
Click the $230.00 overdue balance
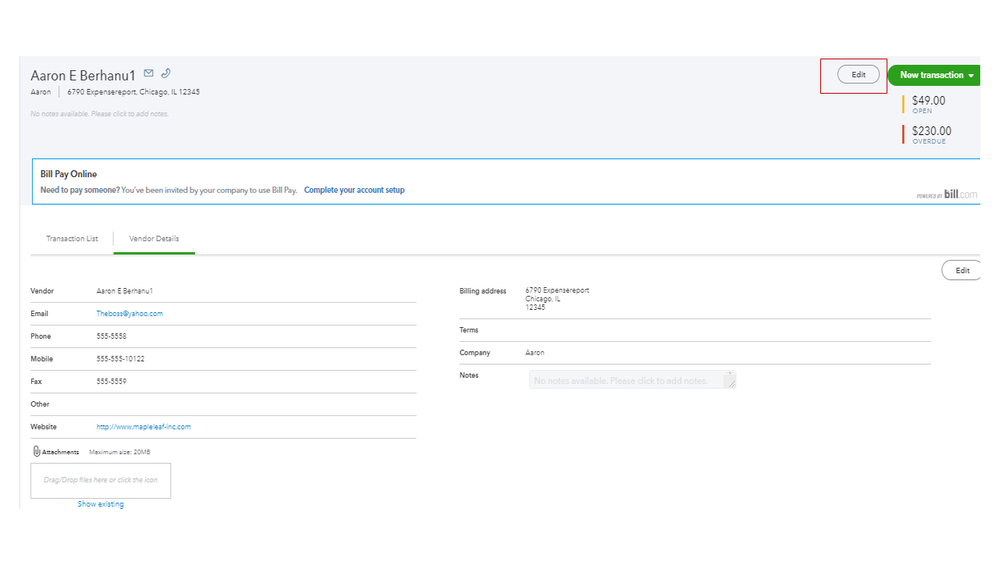click(931, 131)
